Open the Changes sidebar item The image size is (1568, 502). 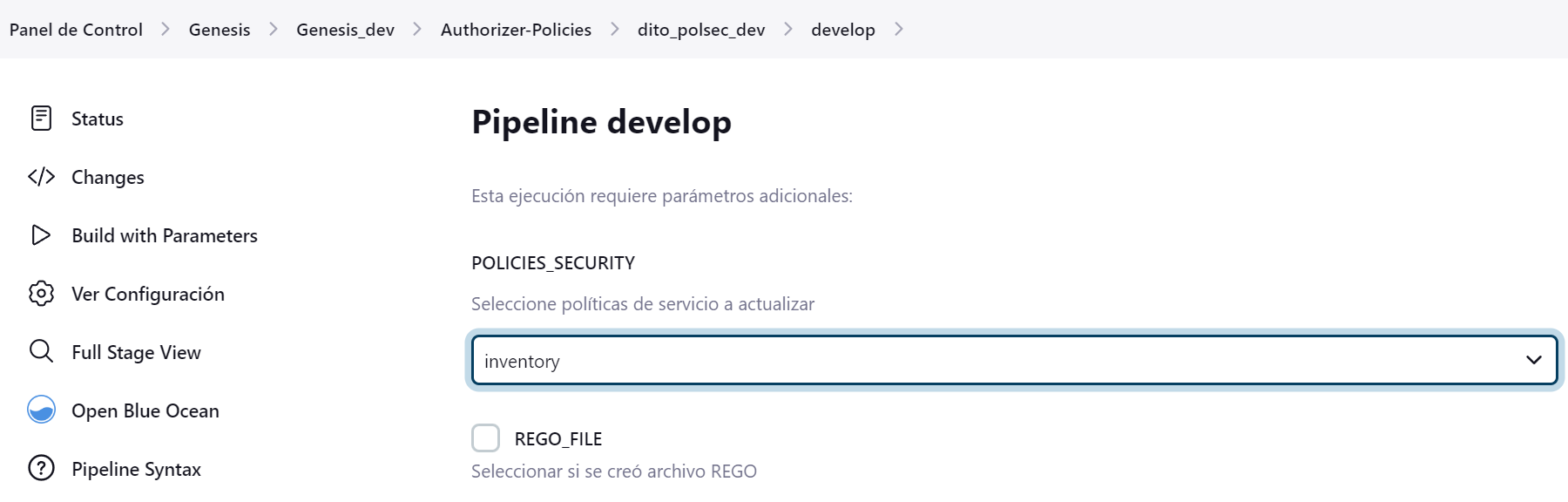point(108,177)
